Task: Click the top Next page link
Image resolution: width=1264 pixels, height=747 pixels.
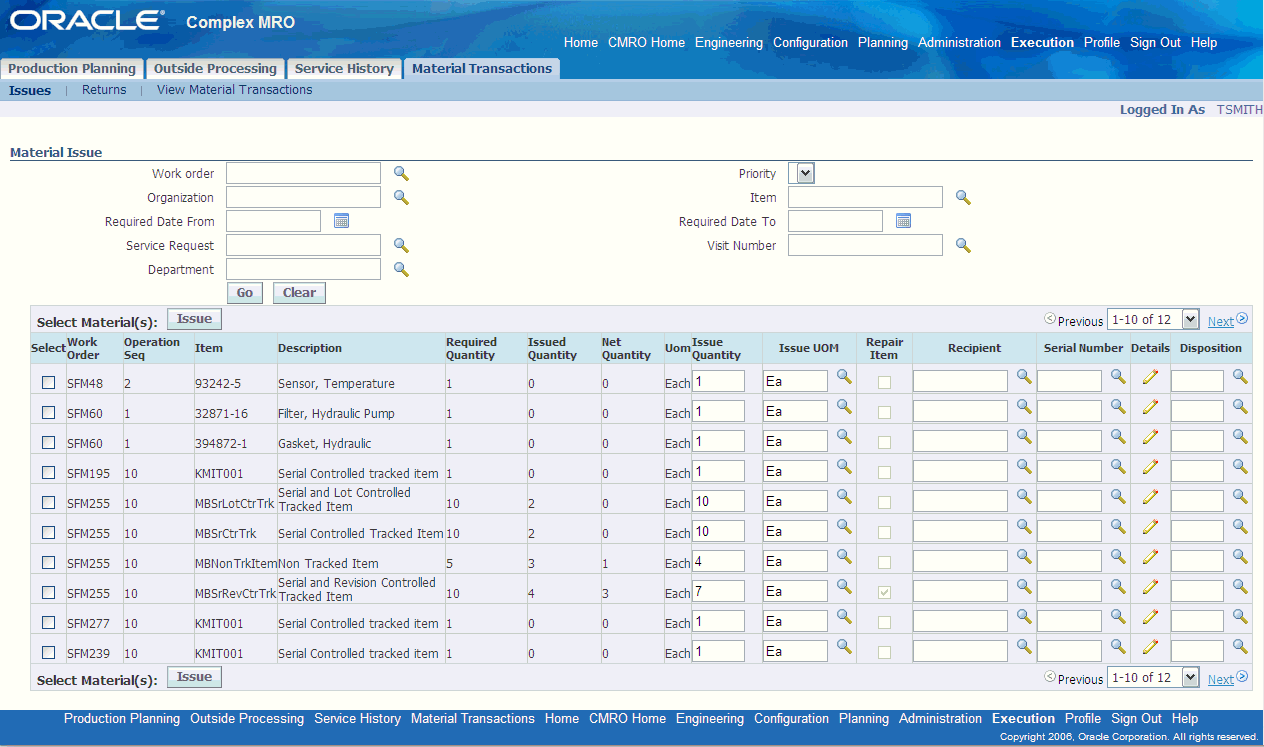Action: pyautogui.click(x=1220, y=321)
